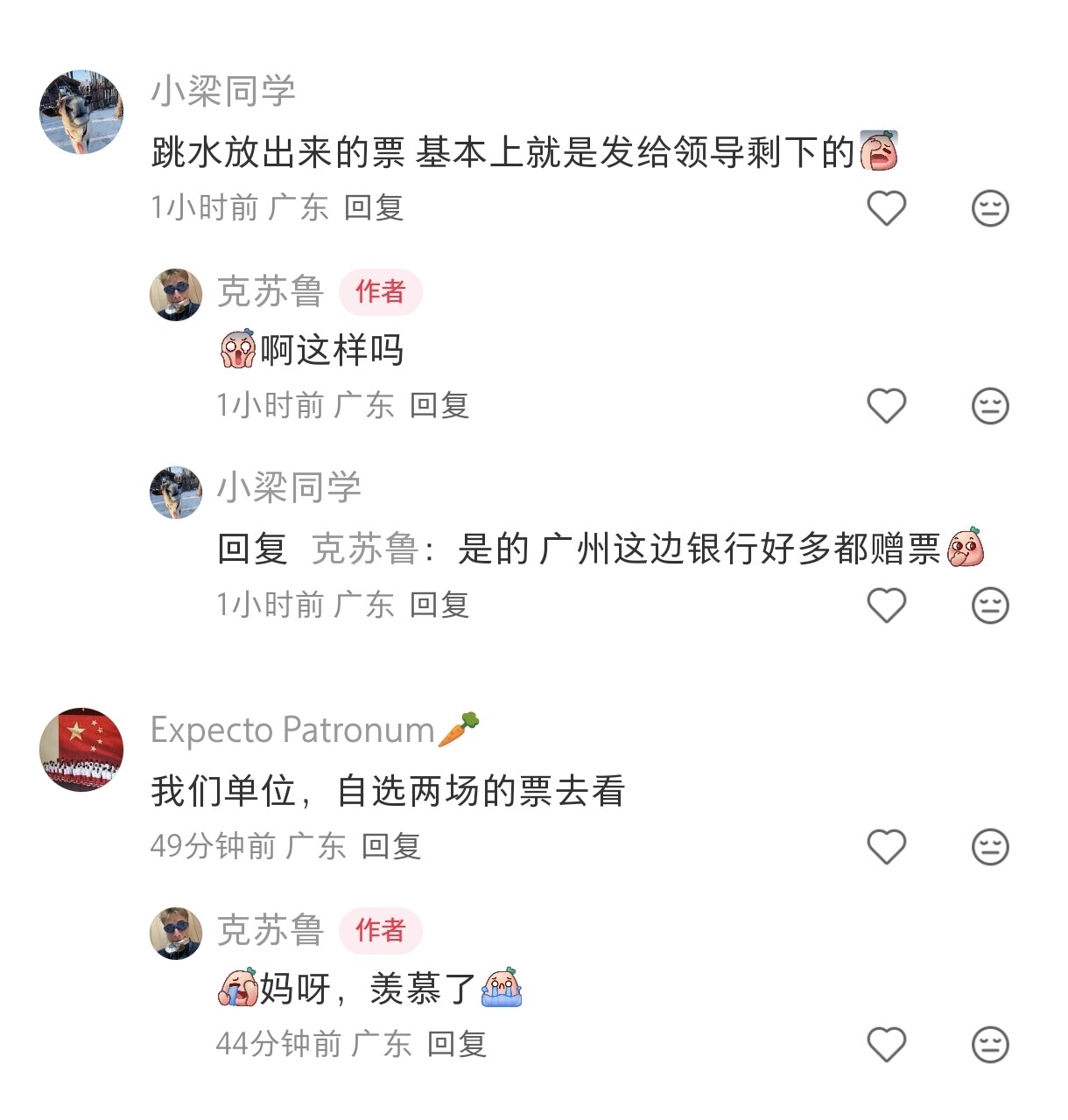Reply to 克苏鲁's 啊这样吗 comment

(439, 406)
